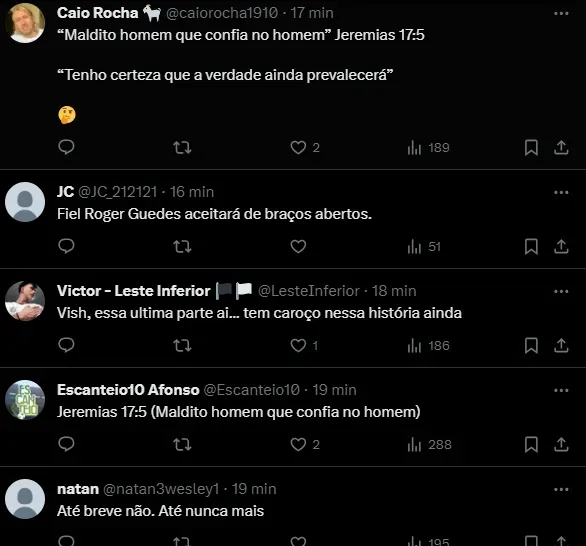The width and height of the screenshot is (586, 546).
Task: Repost the JC tweet about Roger Guedes
Action: pyautogui.click(x=182, y=247)
